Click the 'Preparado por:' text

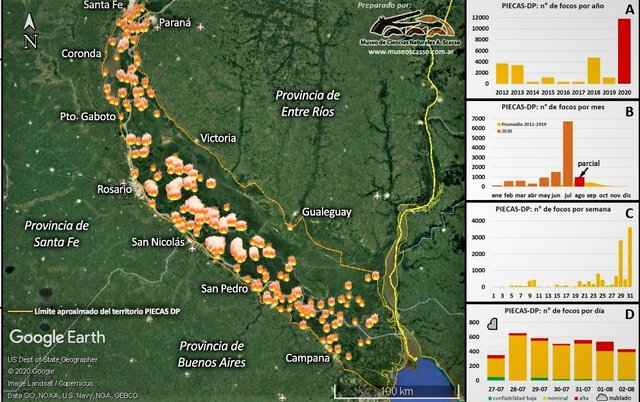point(384,5)
